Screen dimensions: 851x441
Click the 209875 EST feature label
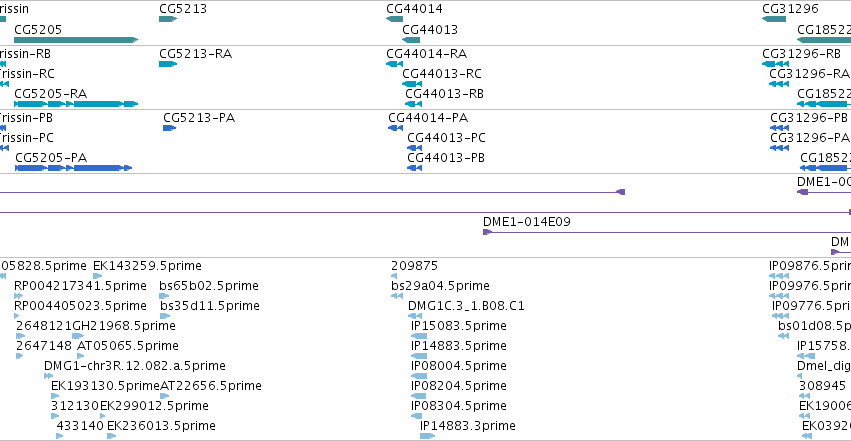coord(414,266)
